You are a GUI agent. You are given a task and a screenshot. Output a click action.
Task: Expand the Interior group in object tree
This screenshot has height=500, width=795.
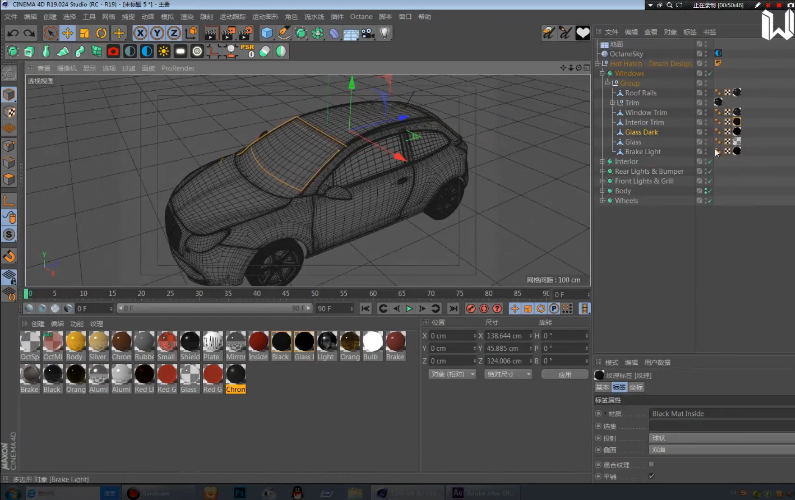click(x=602, y=161)
